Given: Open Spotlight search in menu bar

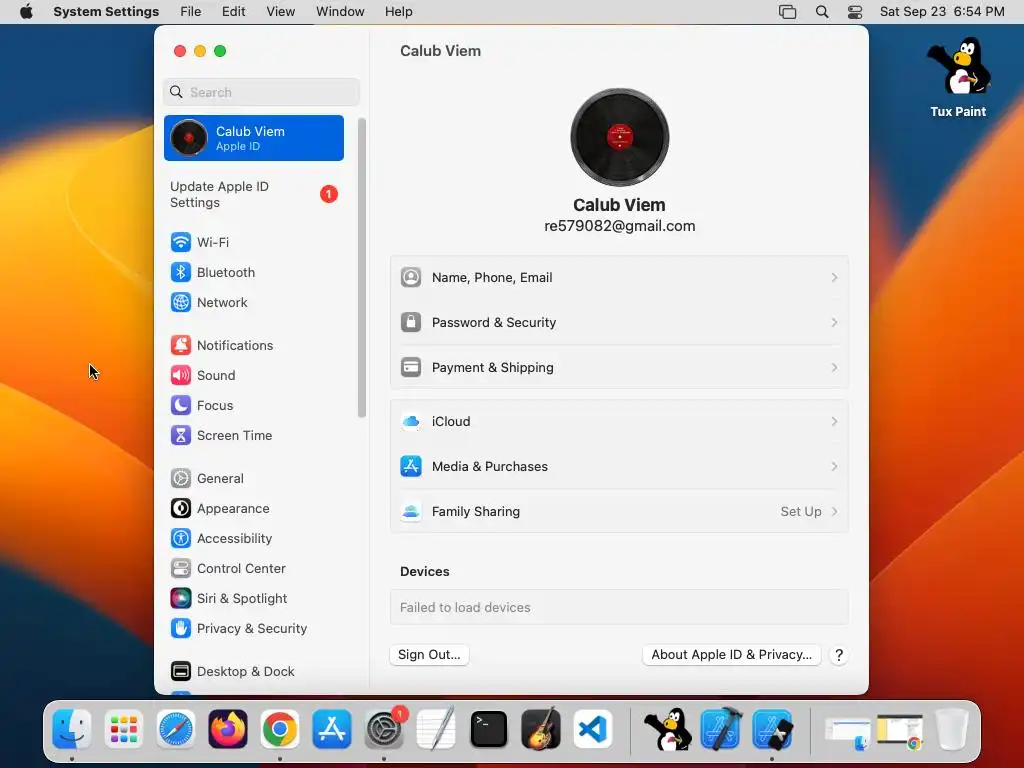Looking at the screenshot, I should coord(822,12).
